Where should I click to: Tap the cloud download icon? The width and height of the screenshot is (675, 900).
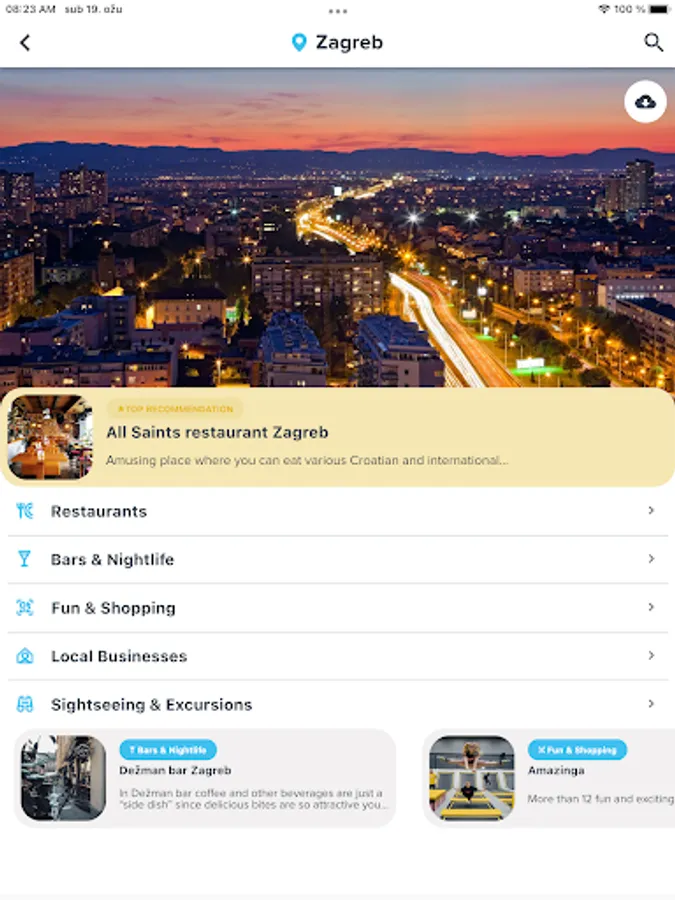pyautogui.click(x=645, y=102)
